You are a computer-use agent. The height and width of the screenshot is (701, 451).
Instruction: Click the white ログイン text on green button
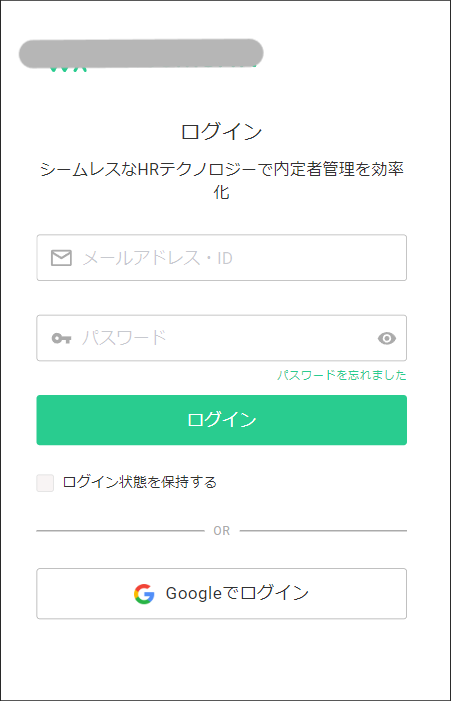[x=222, y=419]
